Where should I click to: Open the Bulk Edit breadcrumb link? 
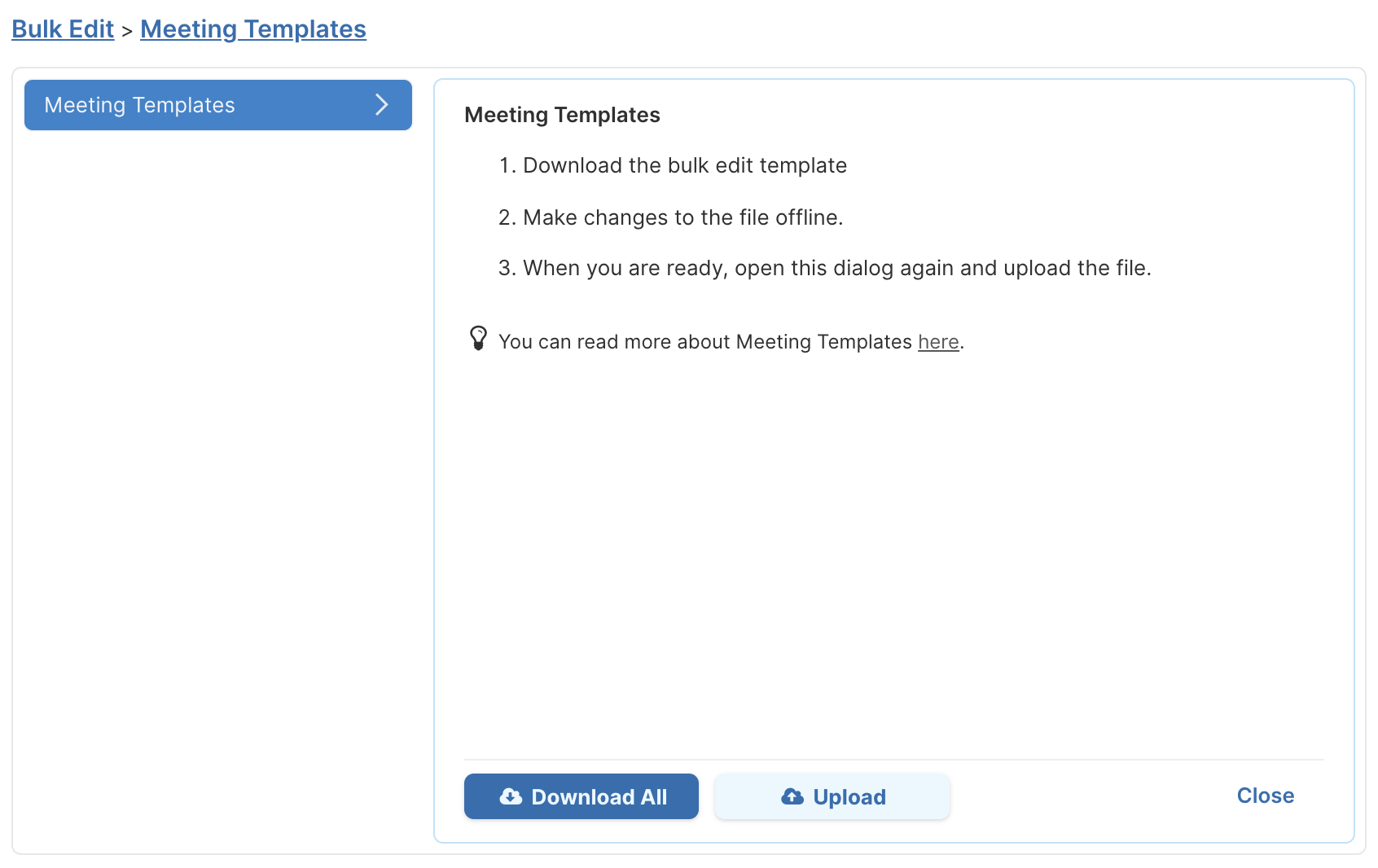point(63,29)
